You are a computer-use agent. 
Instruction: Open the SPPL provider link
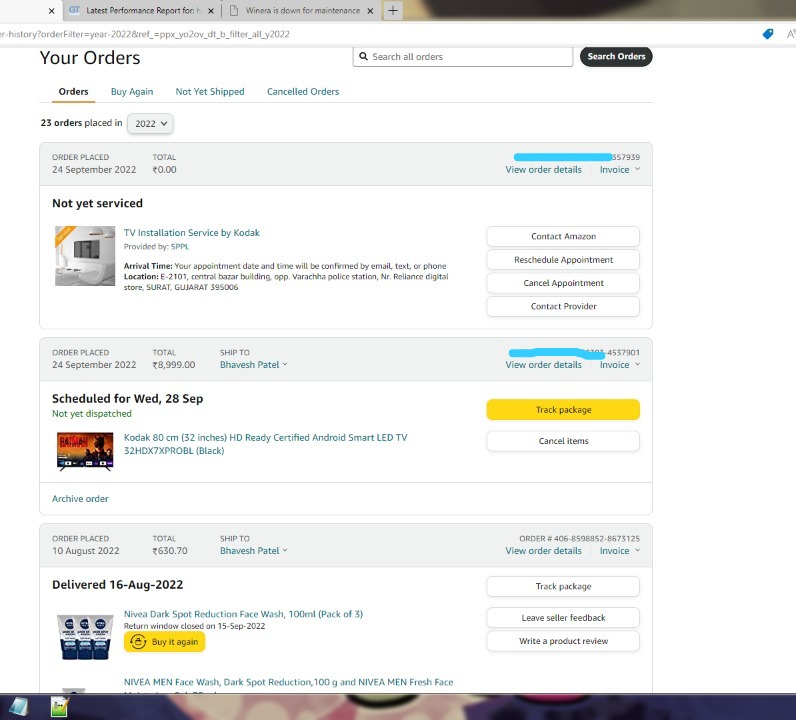tap(180, 247)
